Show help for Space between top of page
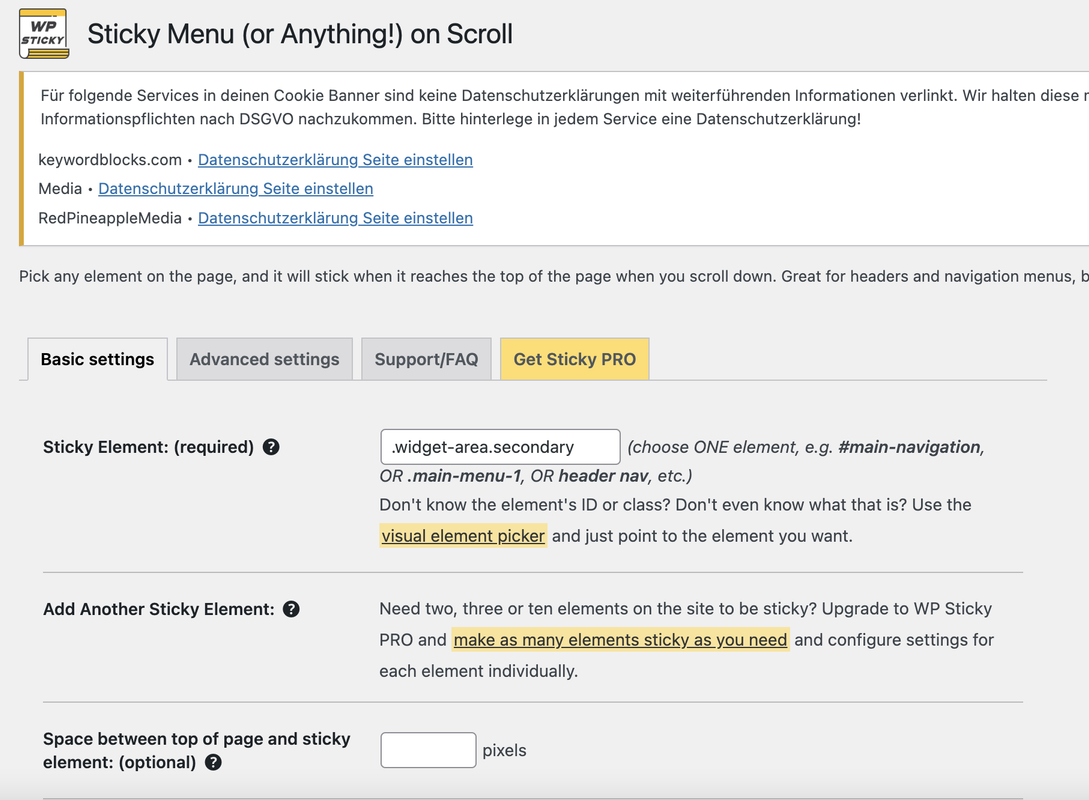This screenshot has height=800, width=1089. click(x=213, y=762)
